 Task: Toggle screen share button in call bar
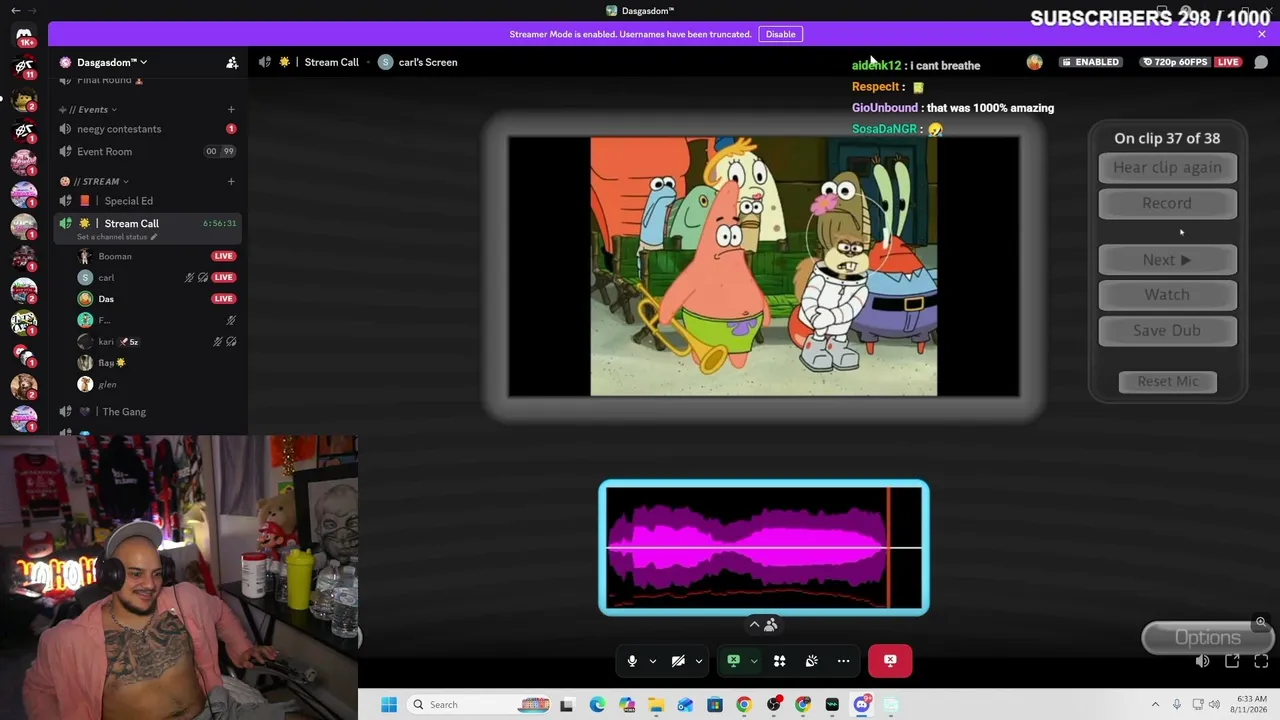pos(734,661)
